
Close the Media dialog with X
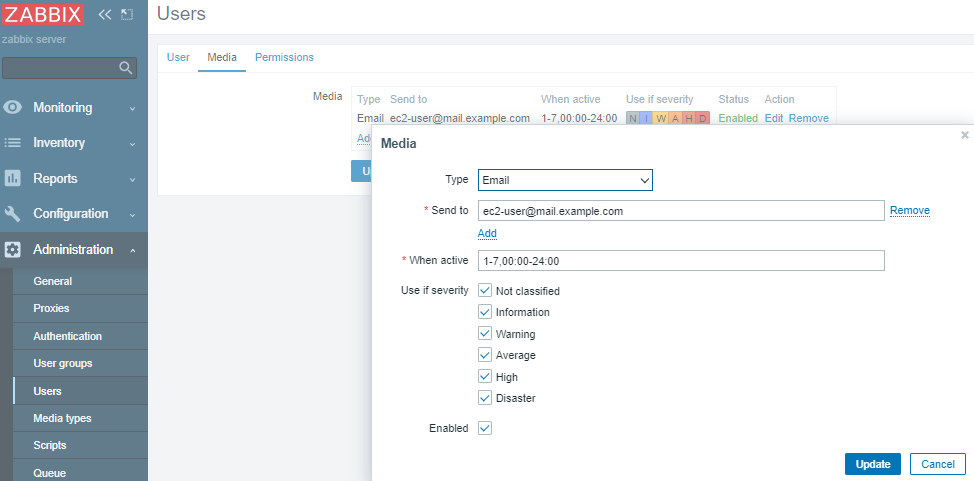click(x=964, y=135)
